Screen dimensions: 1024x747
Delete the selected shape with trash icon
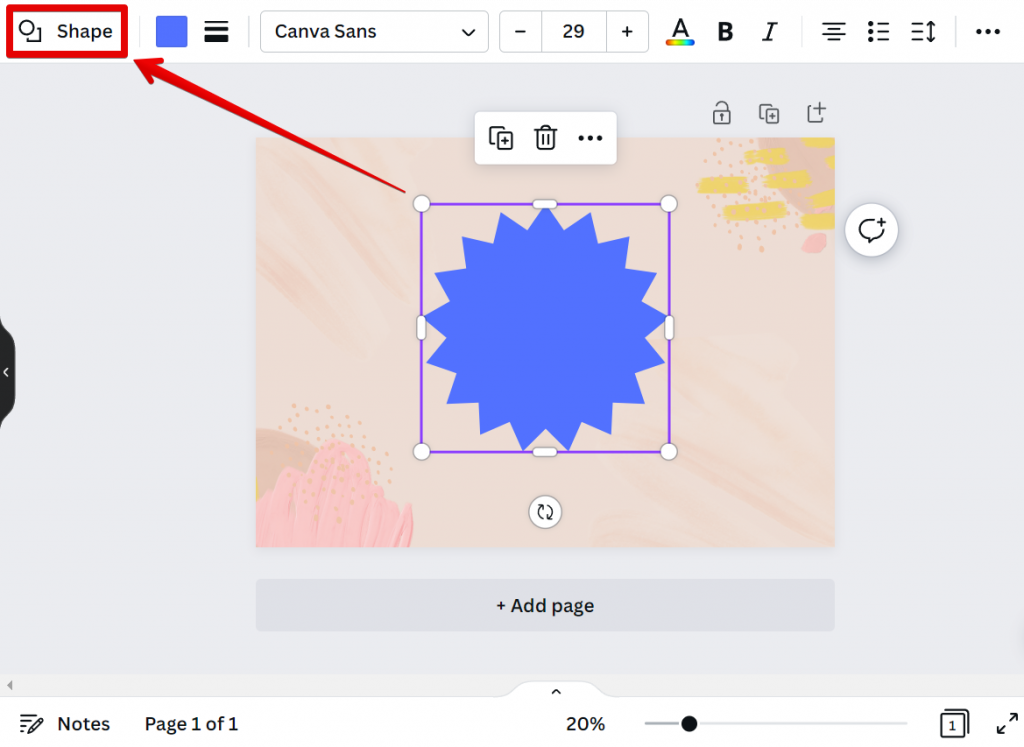click(545, 138)
